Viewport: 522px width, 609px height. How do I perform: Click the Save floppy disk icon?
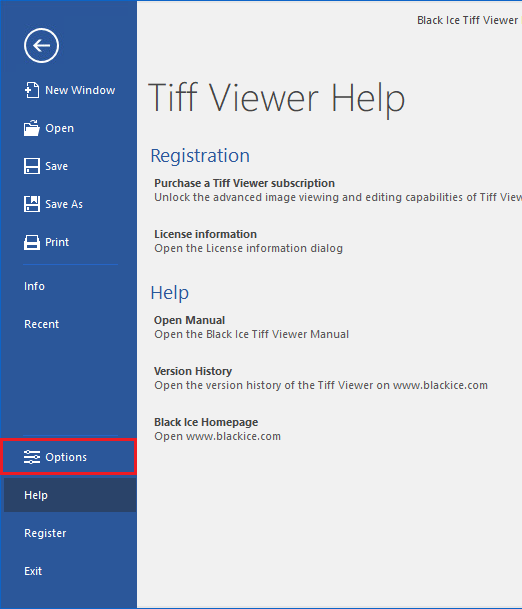click(x=31, y=166)
